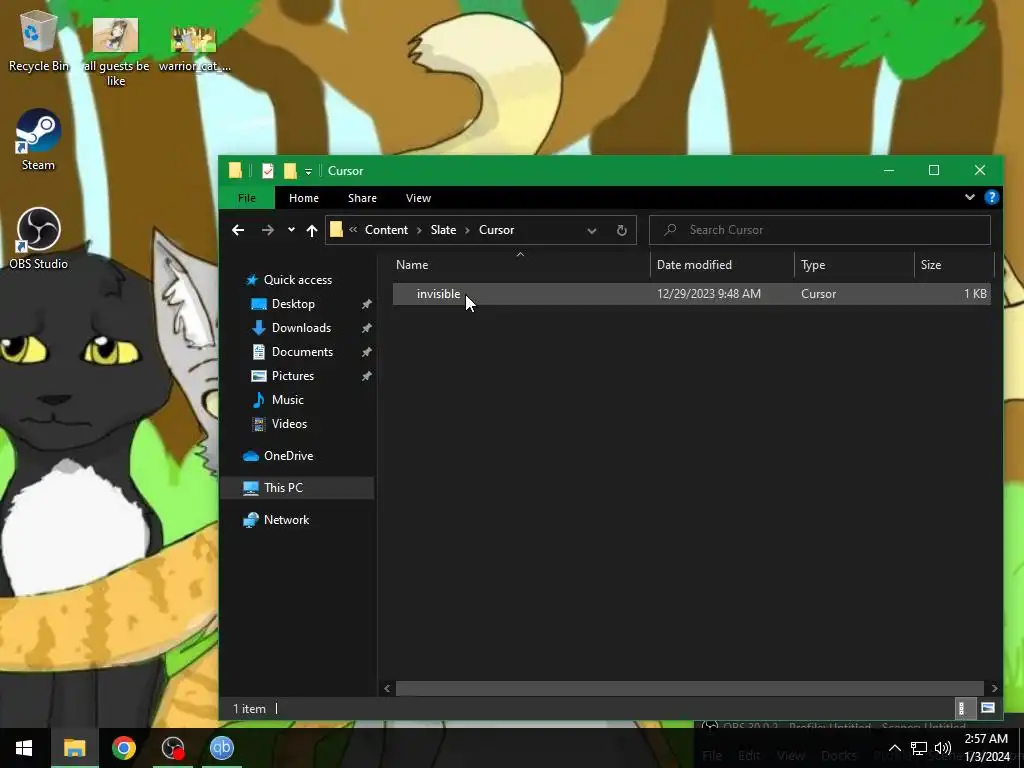1024x768 pixels.
Task: Click the horizontal scrollbar in the file list
Action: point(690,688)
